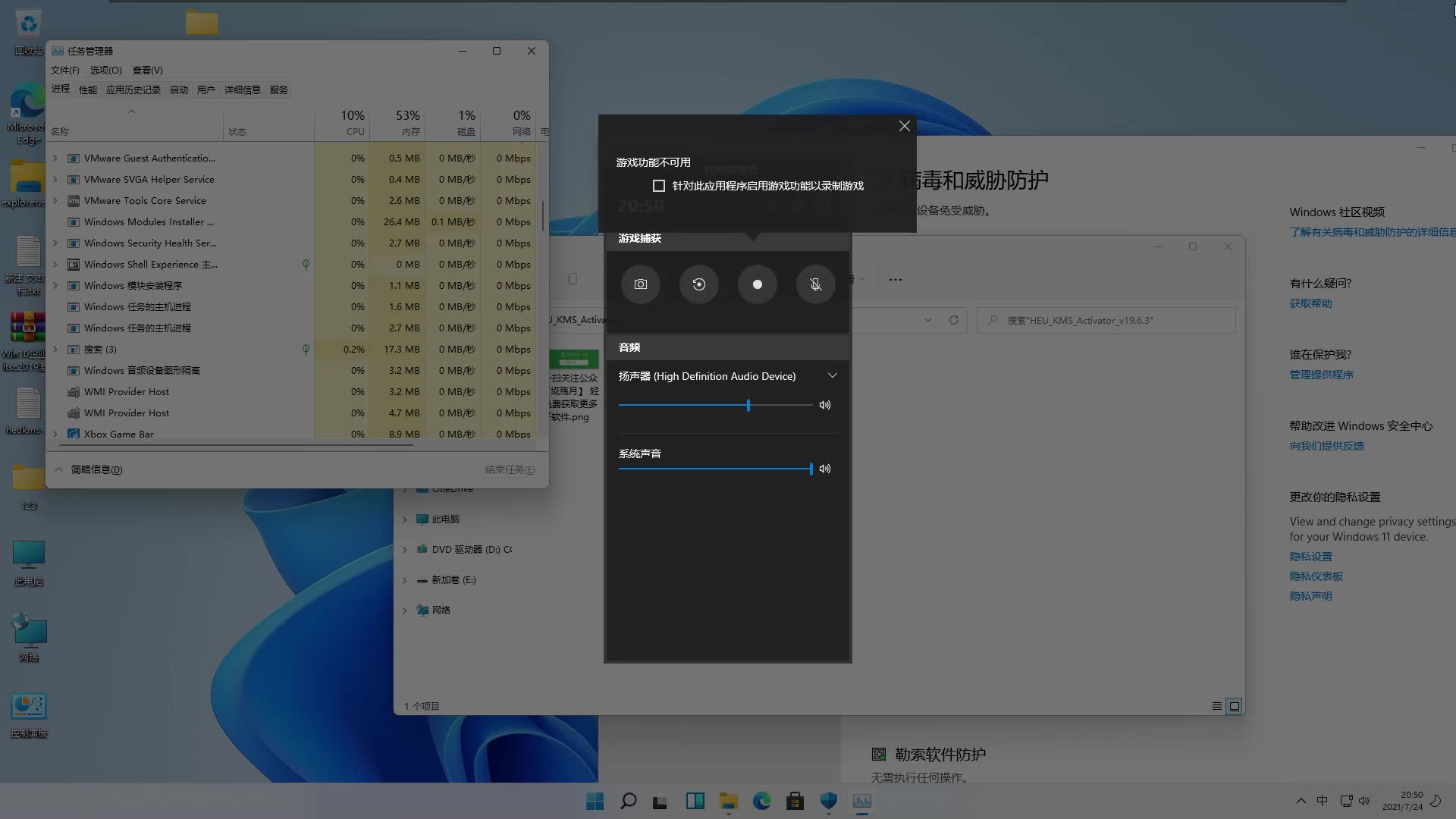Open the 隐私仪表板 link
The height and width of the screenshot is (819, 1456).
click(1316, 576)
